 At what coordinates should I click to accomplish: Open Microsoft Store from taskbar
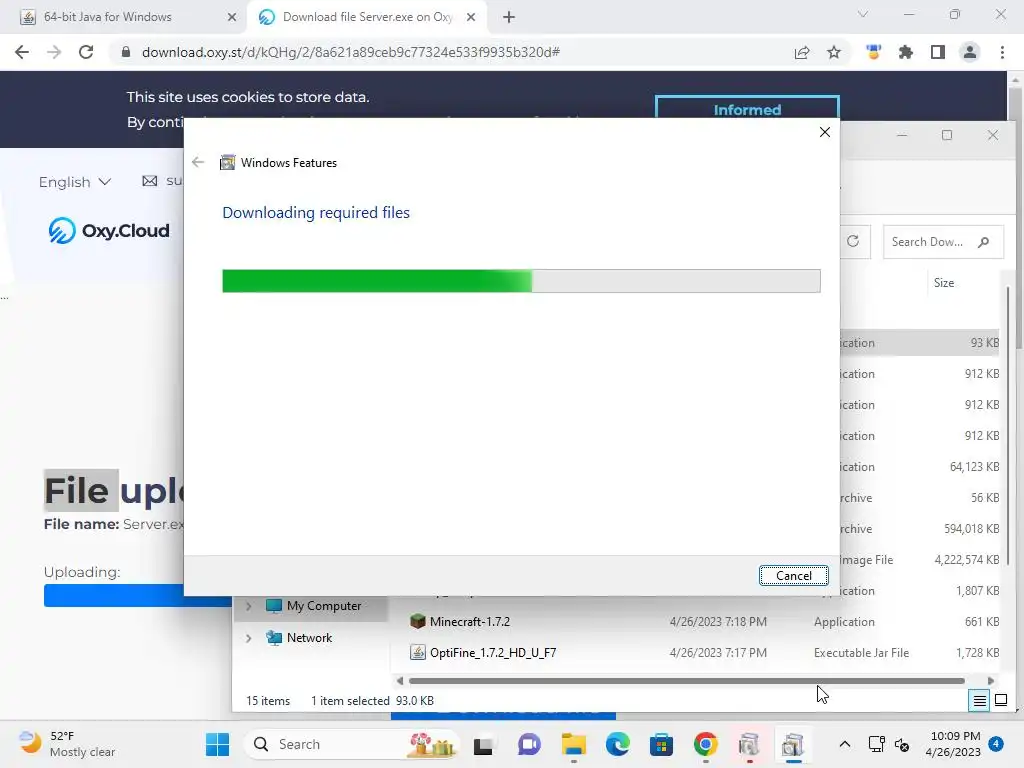pyautogui.click(x=662, y=744)
